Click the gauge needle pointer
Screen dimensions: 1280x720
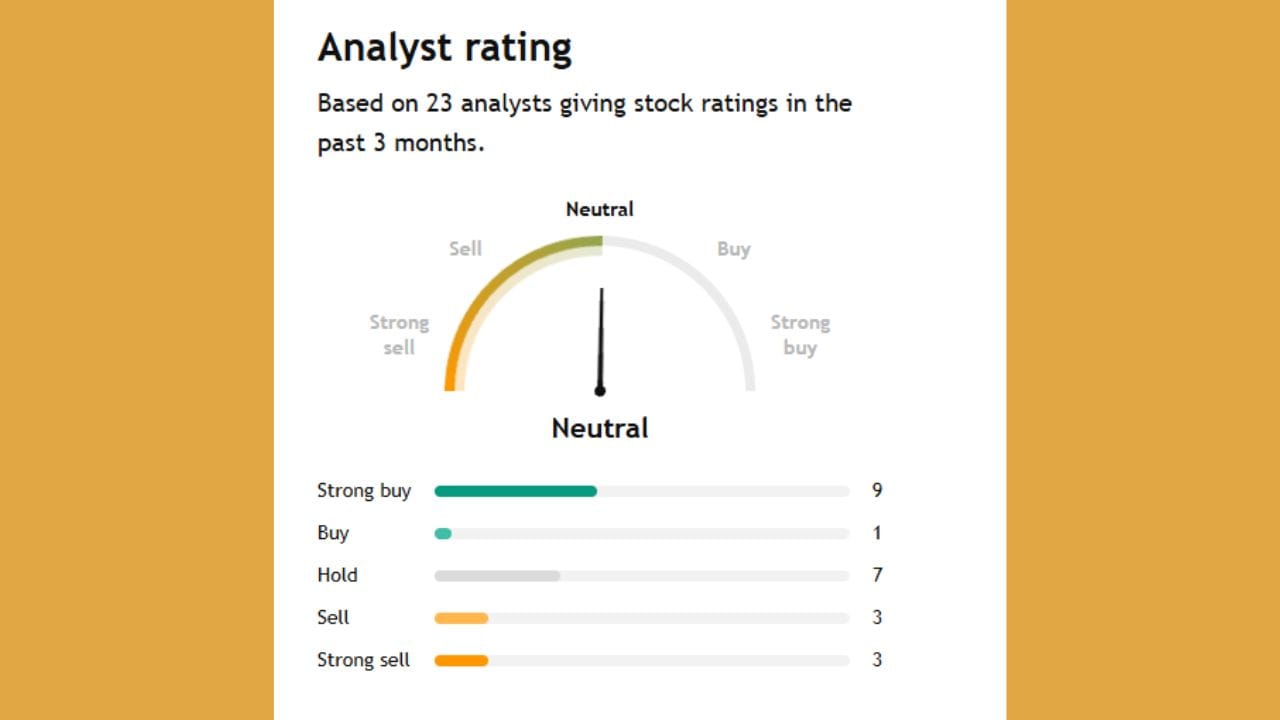coord(601,335)
